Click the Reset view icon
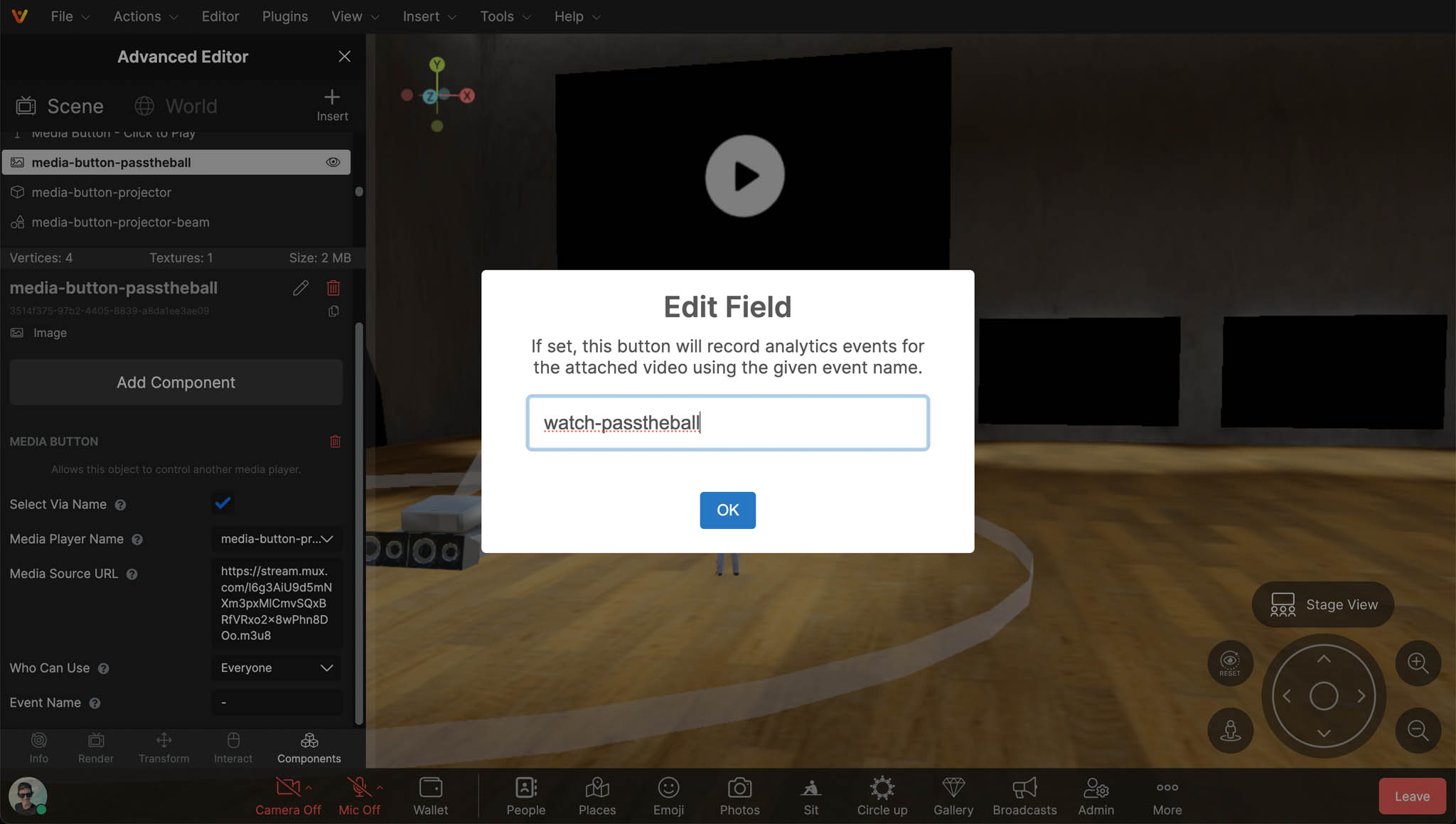 pyautogui.click(x=1230, y=663)
